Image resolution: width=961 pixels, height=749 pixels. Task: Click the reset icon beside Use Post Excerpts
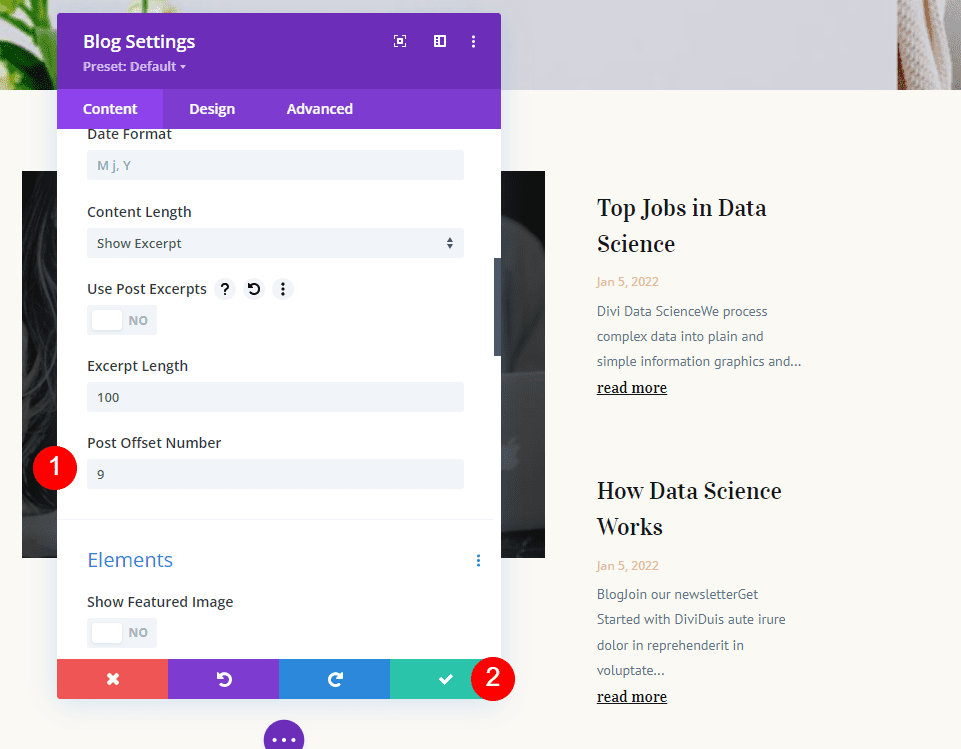253,289
